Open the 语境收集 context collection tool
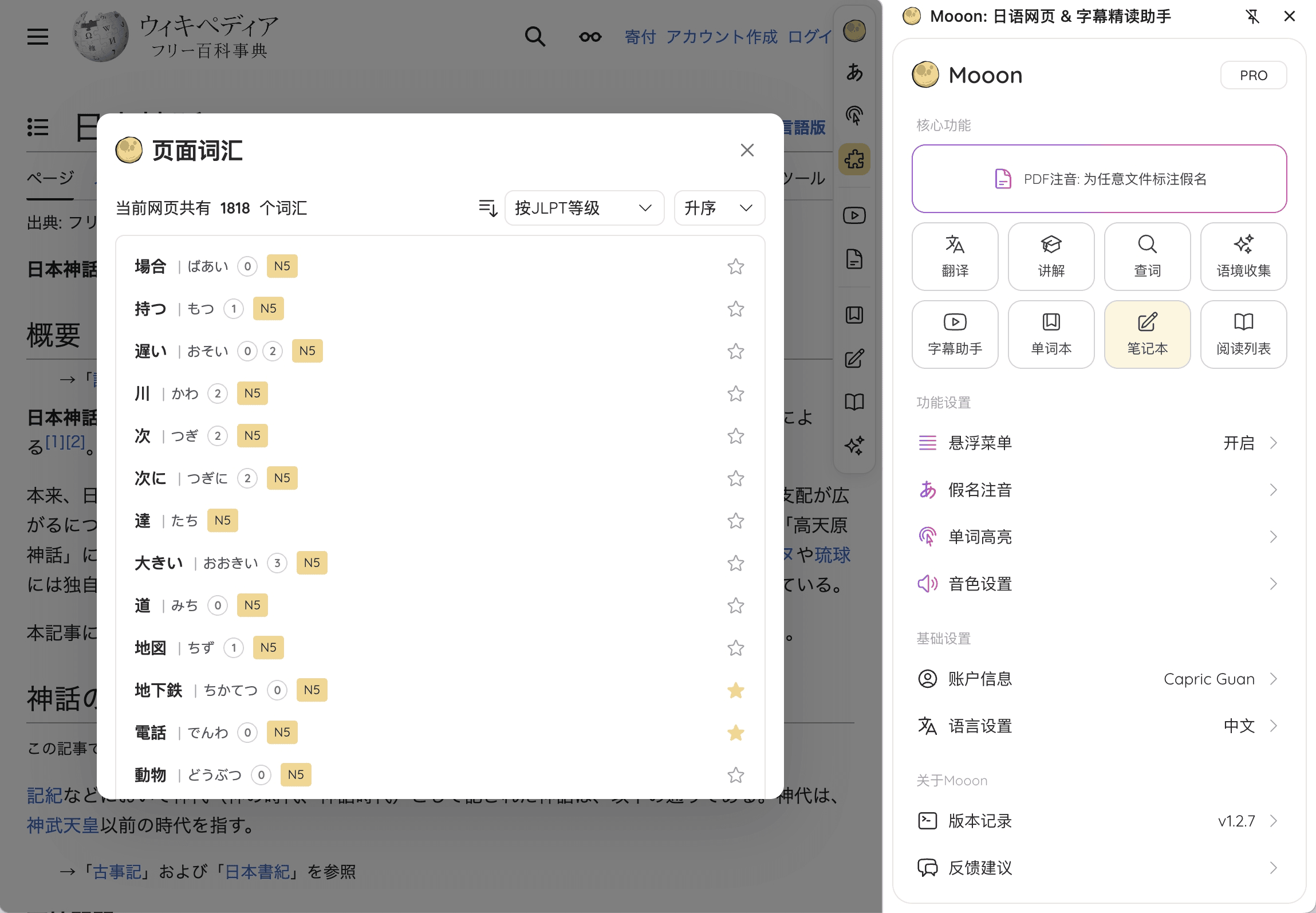 (x=1243, y=256)
